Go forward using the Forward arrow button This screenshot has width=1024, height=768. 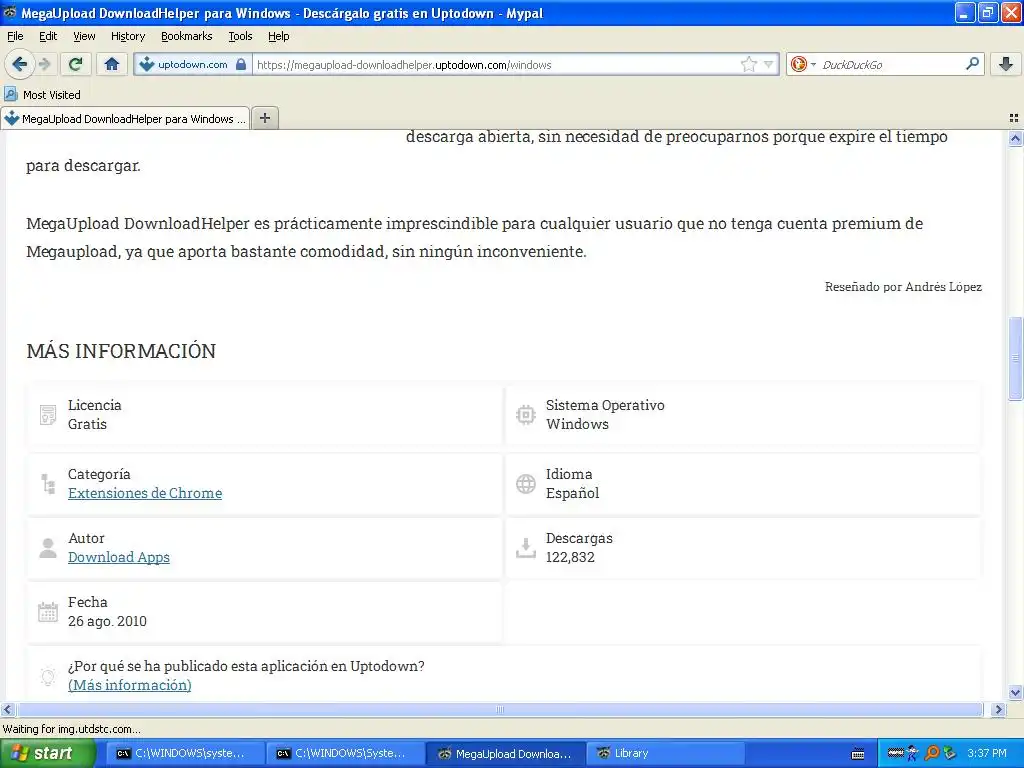44,64
